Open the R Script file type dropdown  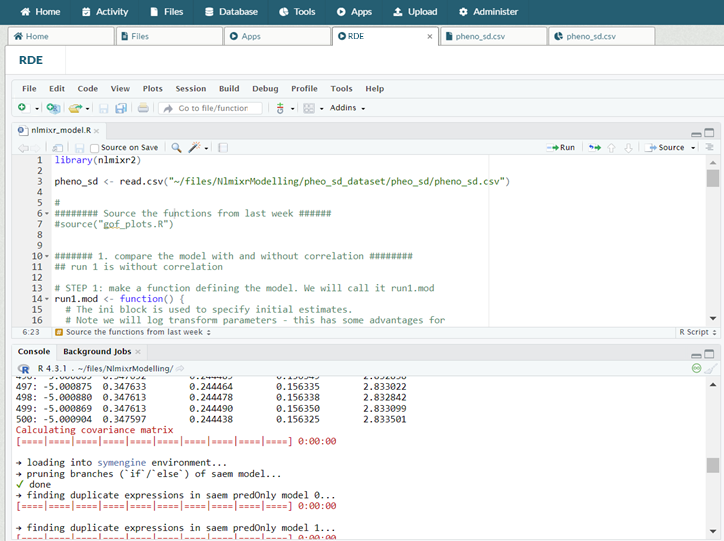point(696,332)
